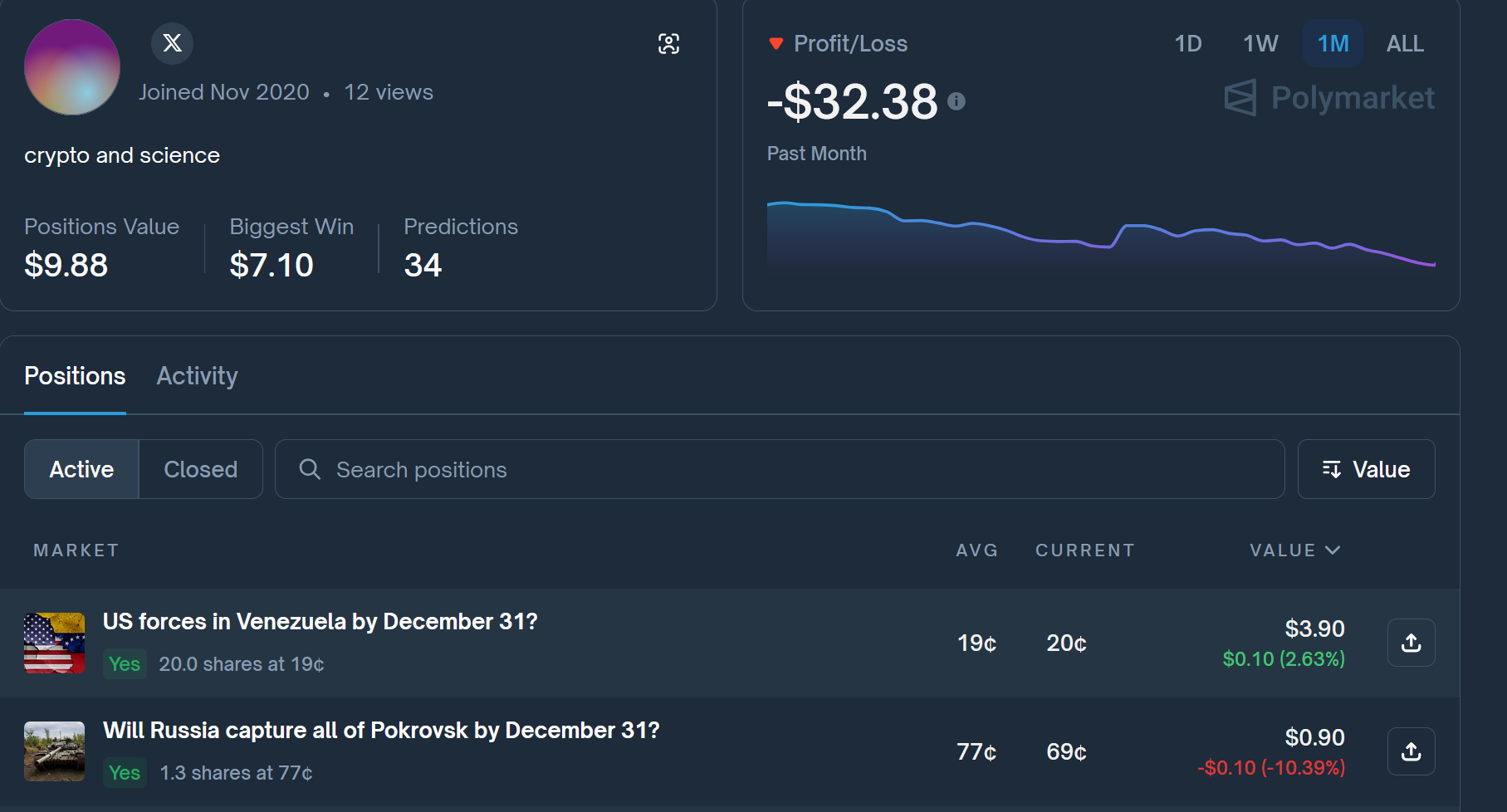Open 'US forces in Venezuela by December 31?' market
The image size is (1507, 812).
(320, 621)
